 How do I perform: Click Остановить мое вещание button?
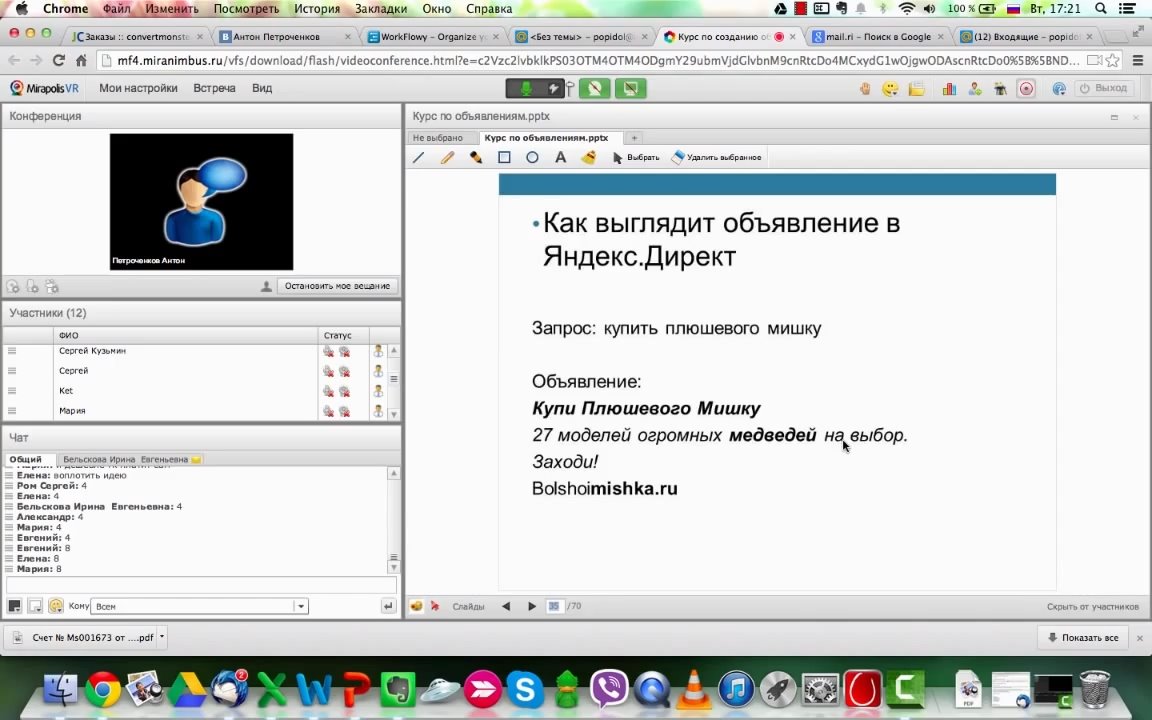pyautogui.click(x=337, y=286)
